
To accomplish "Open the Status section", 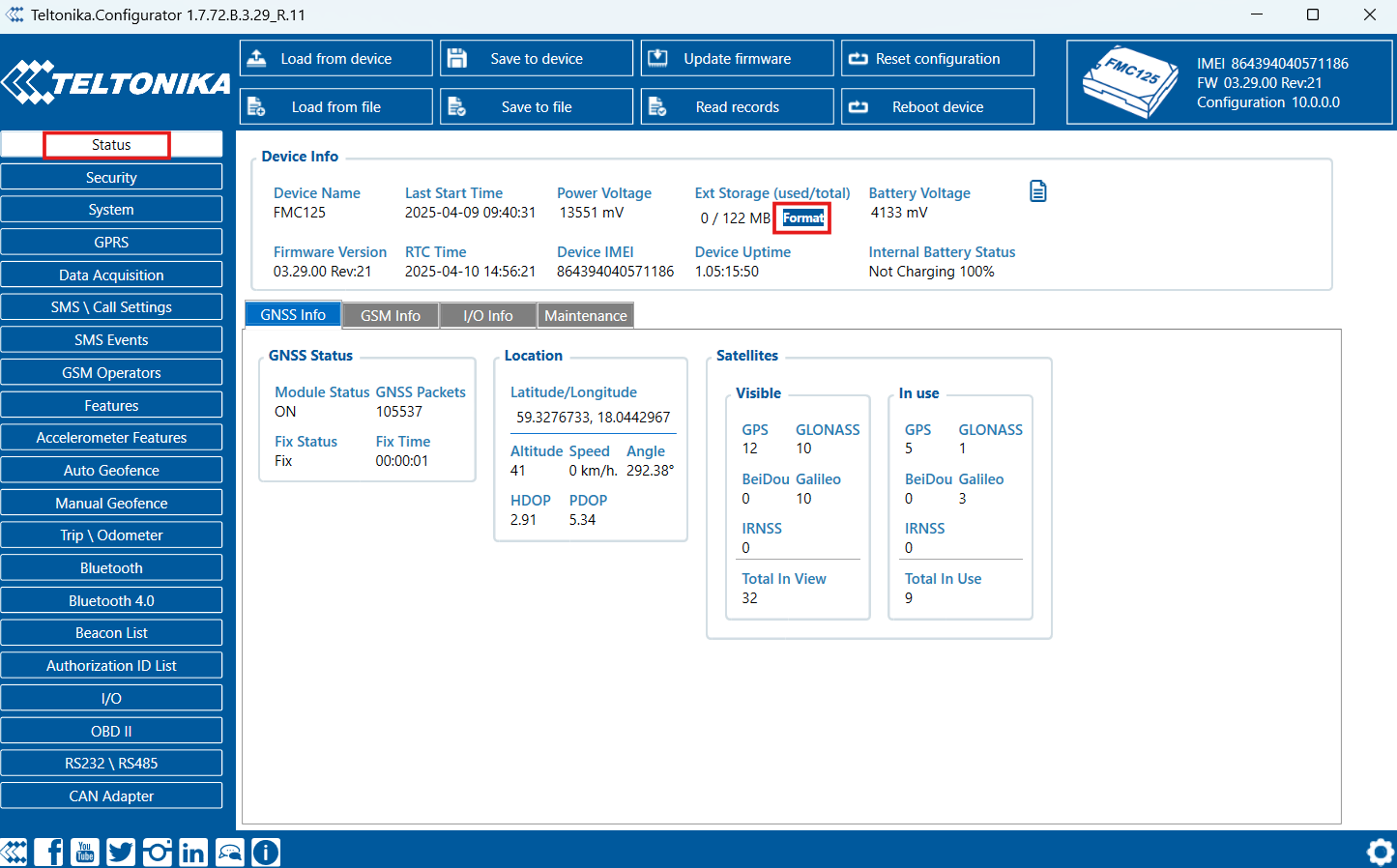I will 111,145.
